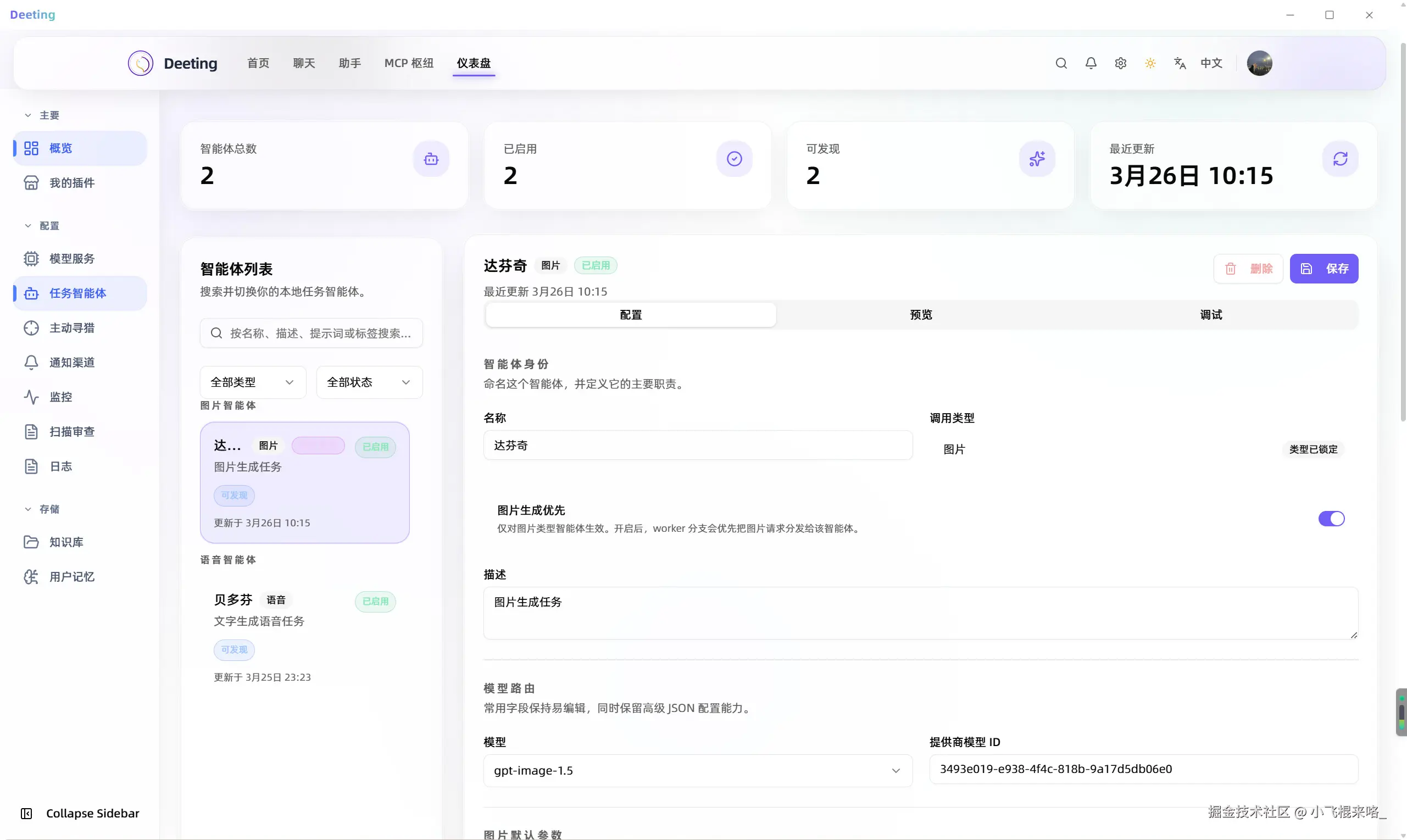Click the 删除 button
Image resolution: width=1407 pixels, height=840 pixels.
[x=1249, y=268]
